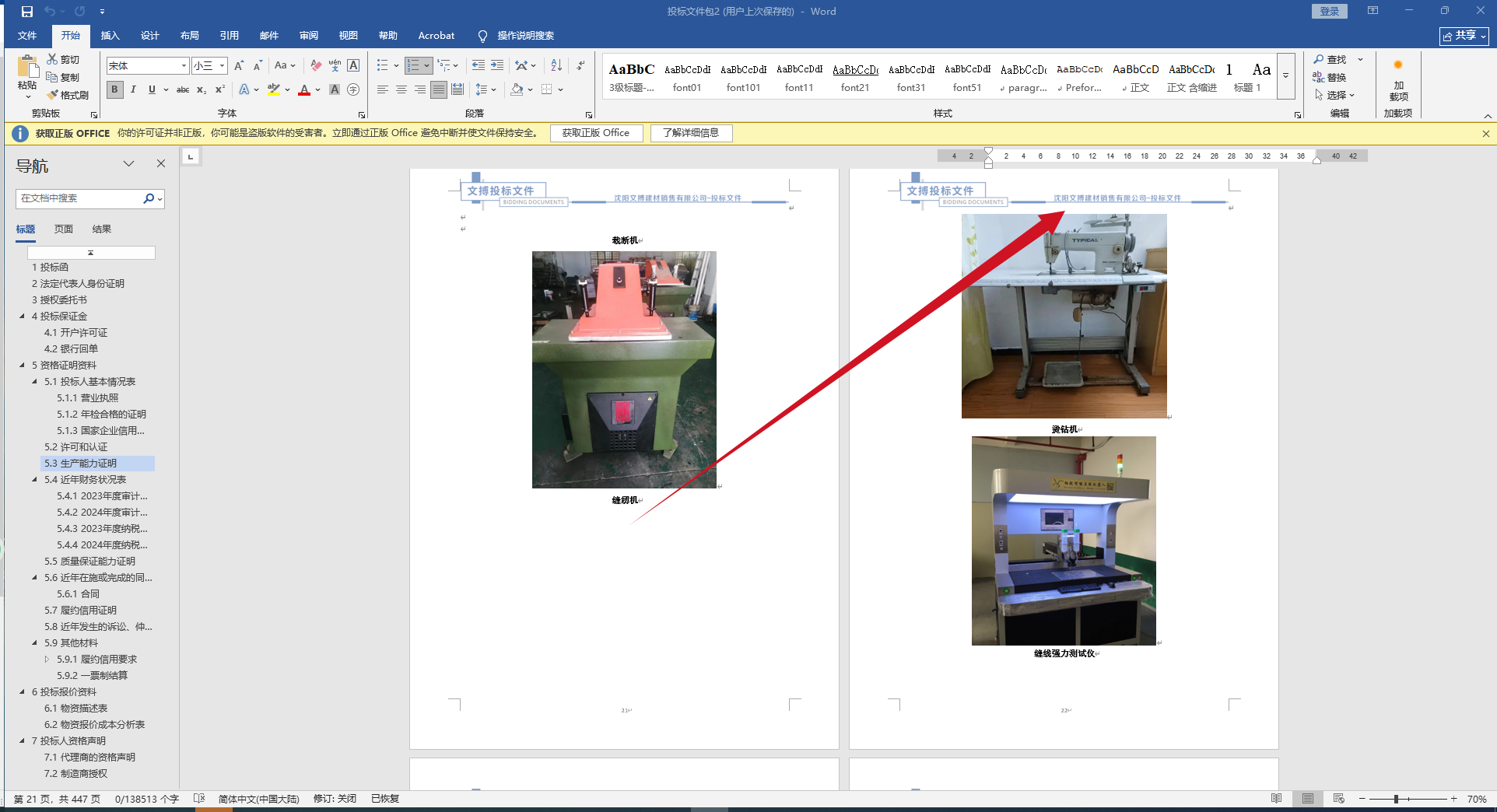The width and height of the screenshot is (1497, 812).
Task: Increase font size with grow icon
Action: pyautogui.click(x=239, y=65)
